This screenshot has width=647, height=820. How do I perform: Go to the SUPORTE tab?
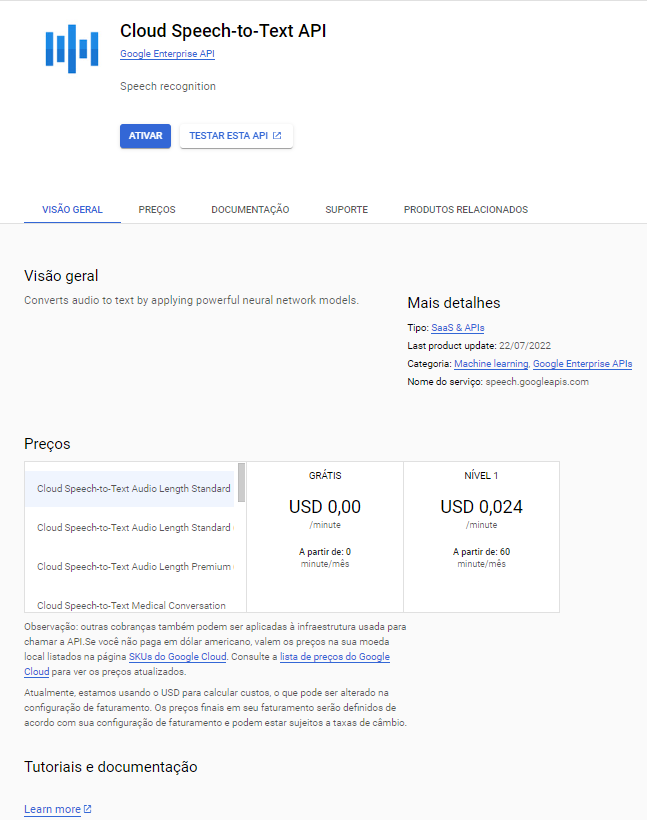[346, 210]
